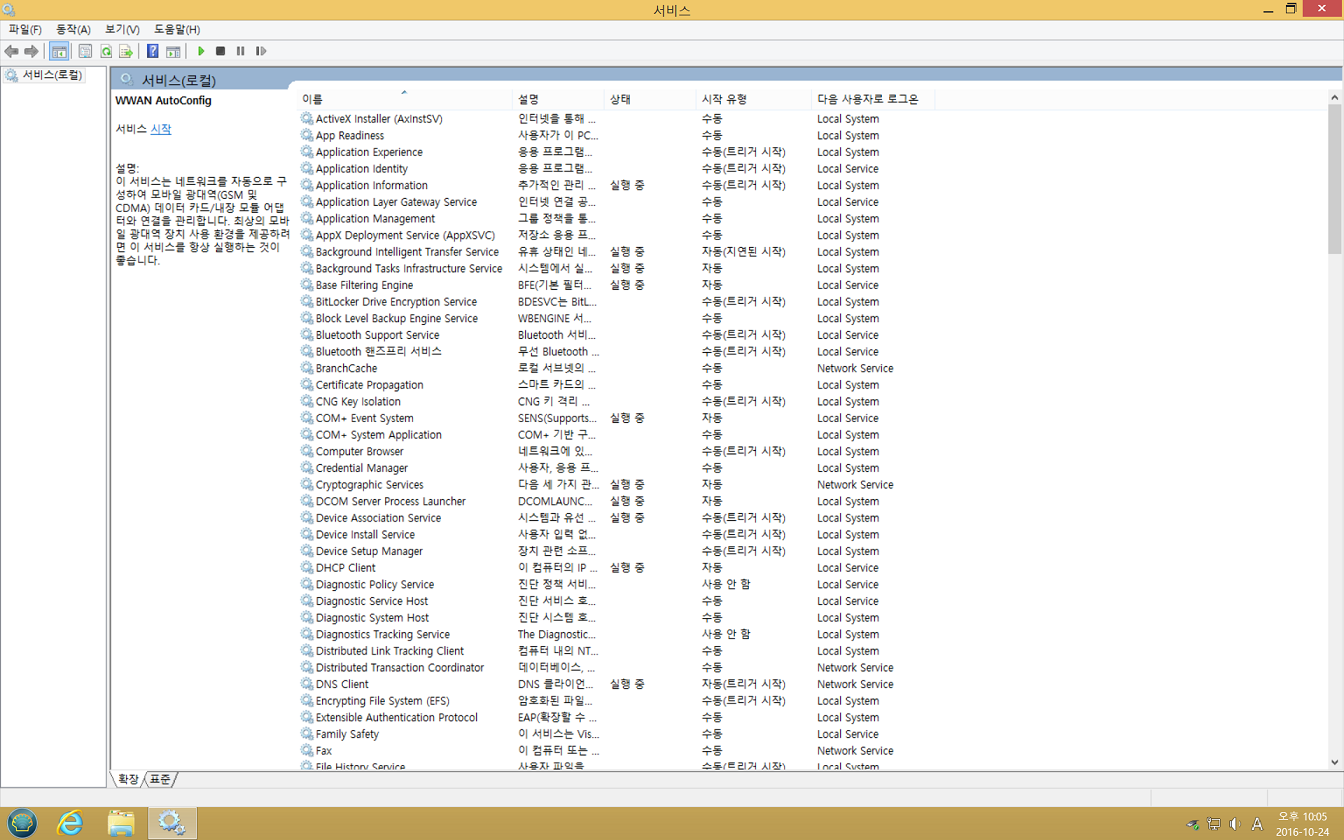Viewport: 1344px width, 840px height.
Task: Go forward with the toolbar Forward arrow
Action: (31, 51)
